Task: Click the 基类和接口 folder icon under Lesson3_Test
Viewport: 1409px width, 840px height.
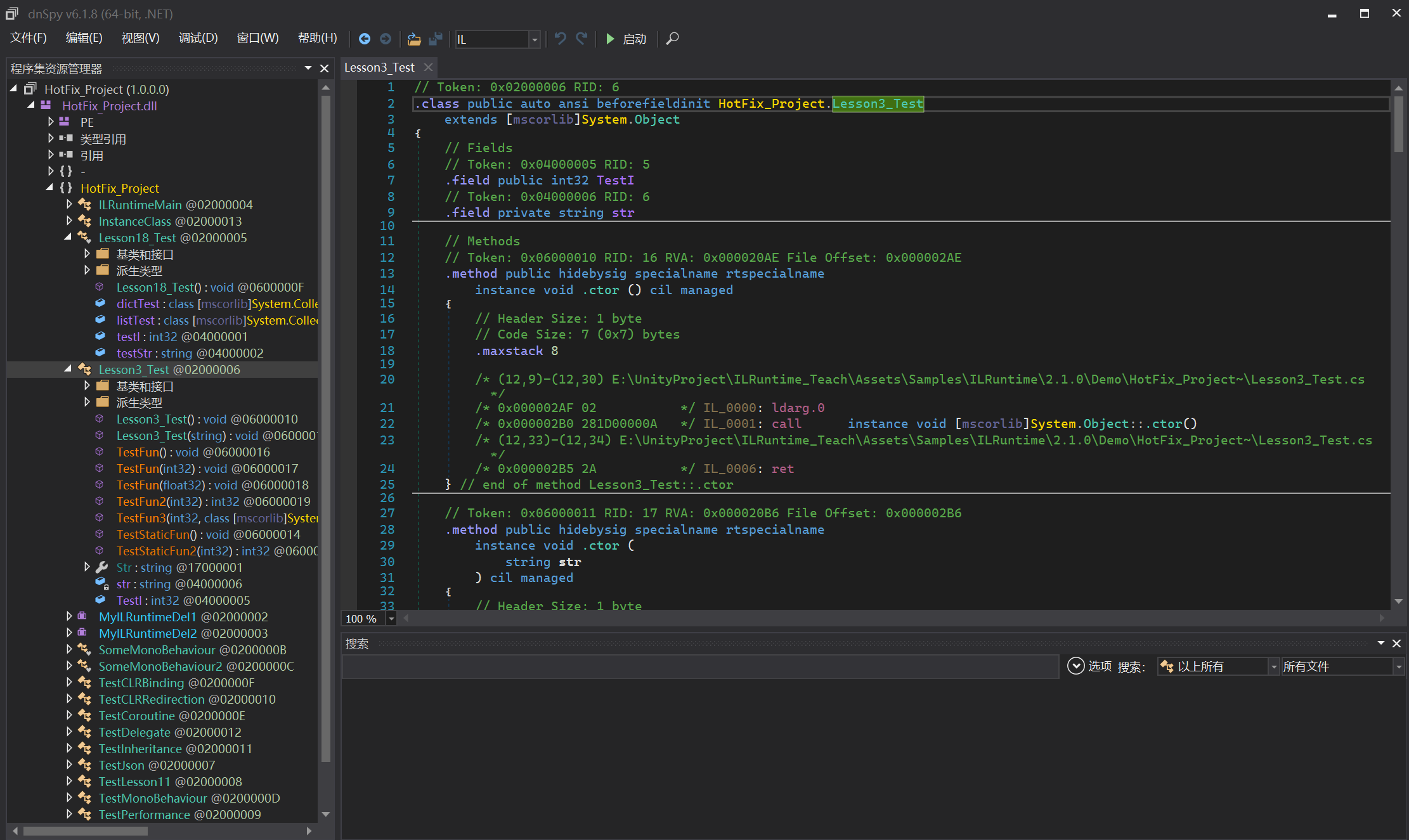Action: (x=102, y=385)
